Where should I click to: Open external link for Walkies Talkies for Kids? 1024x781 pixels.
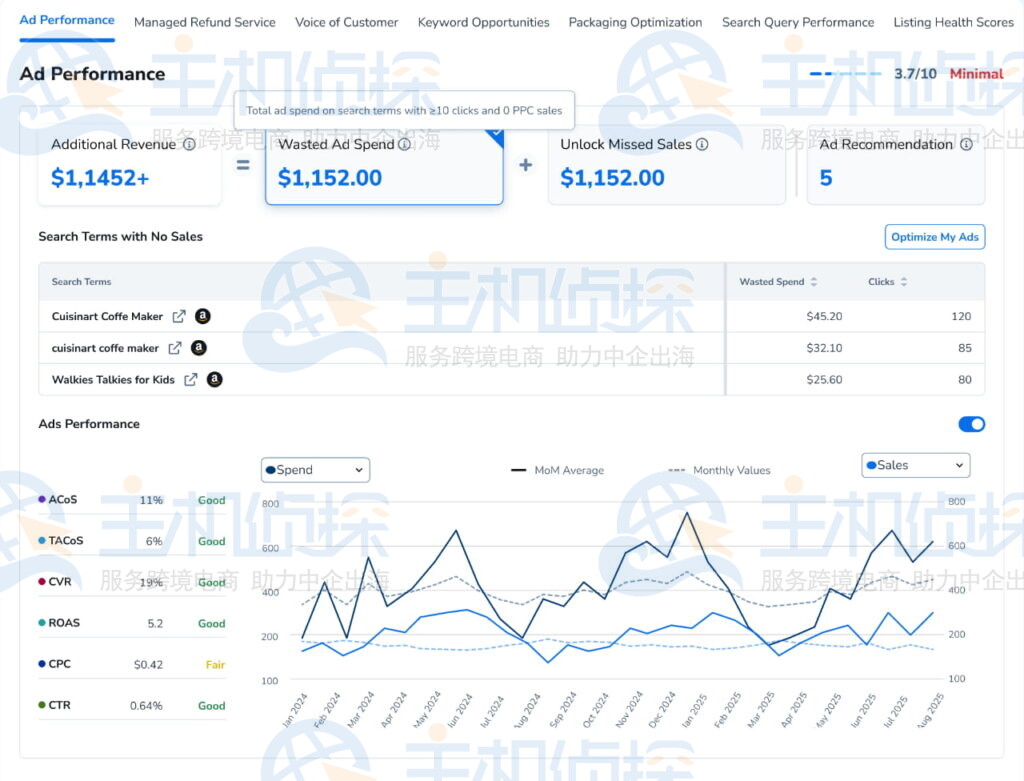(x=191, y=380)
